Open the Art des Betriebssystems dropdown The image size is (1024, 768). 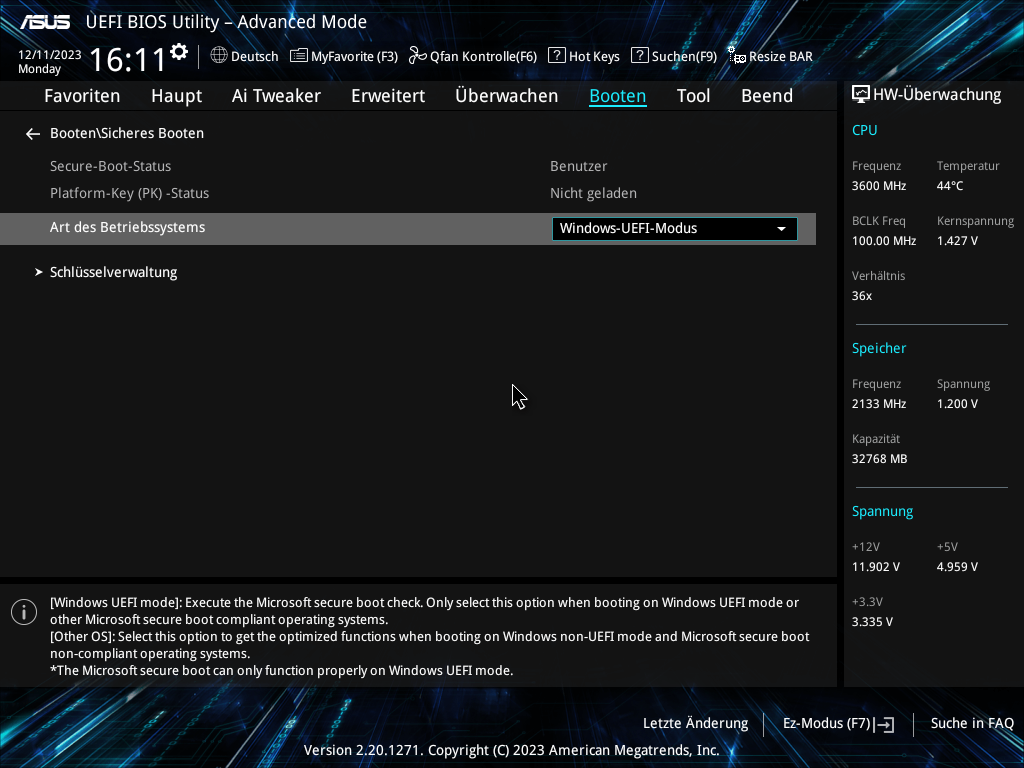coord(675,229)
